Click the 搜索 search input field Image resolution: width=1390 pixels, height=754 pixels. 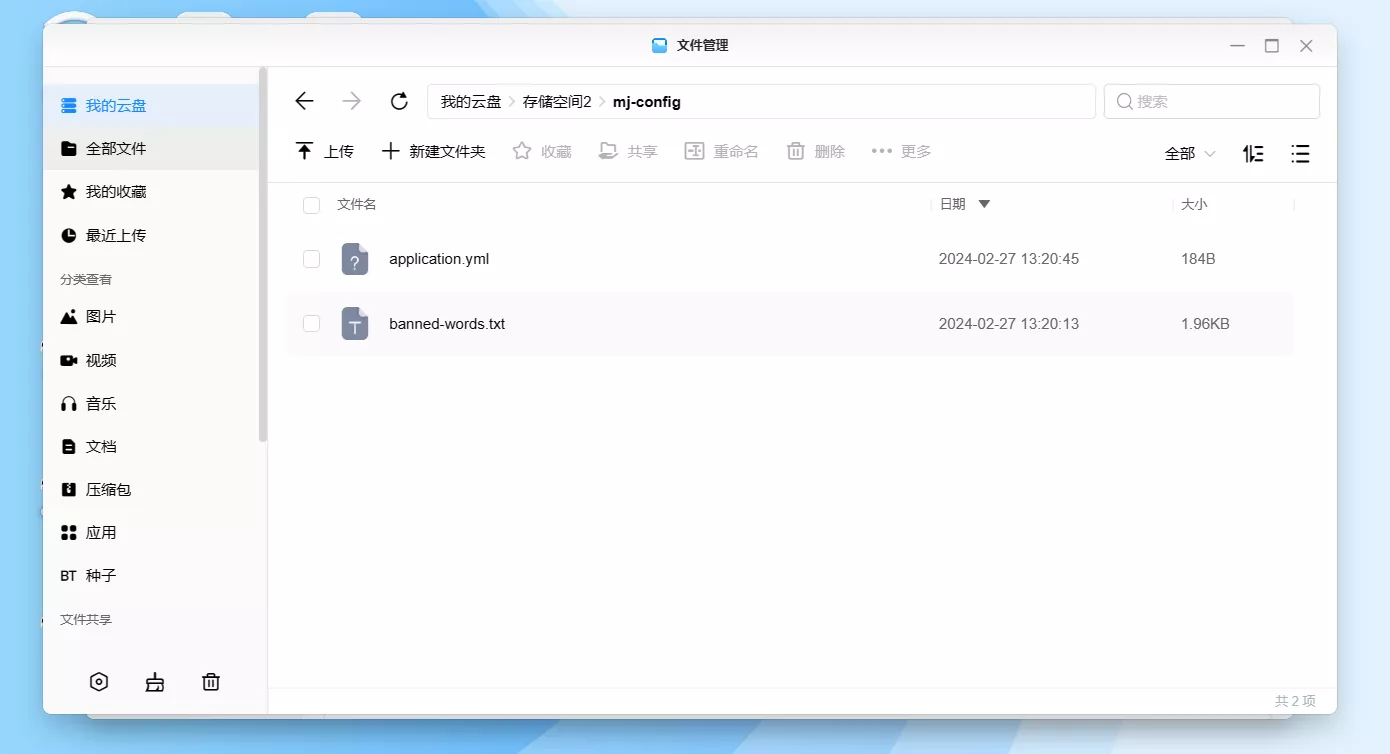1212,101
